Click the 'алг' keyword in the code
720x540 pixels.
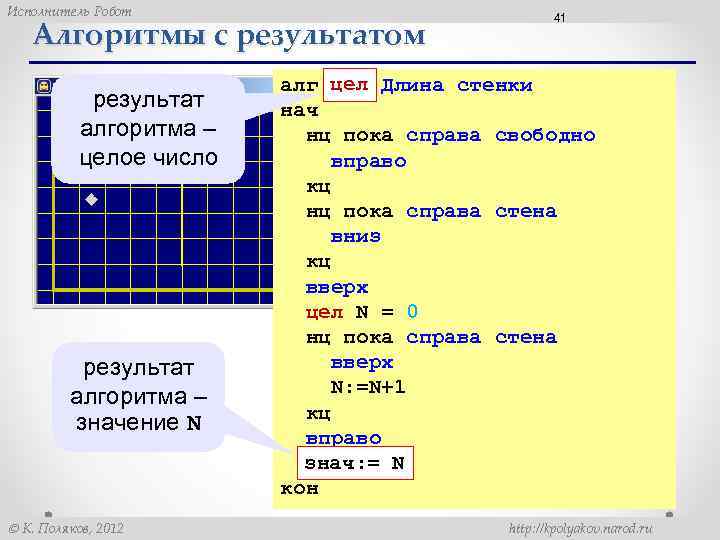tap(299, 85)
